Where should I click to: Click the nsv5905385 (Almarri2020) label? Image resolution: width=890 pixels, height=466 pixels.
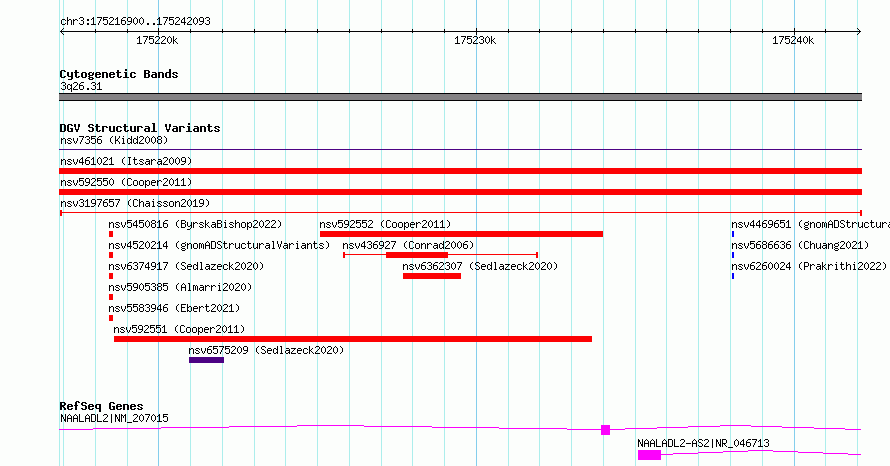pyautogui.click(x=180, y=287)
